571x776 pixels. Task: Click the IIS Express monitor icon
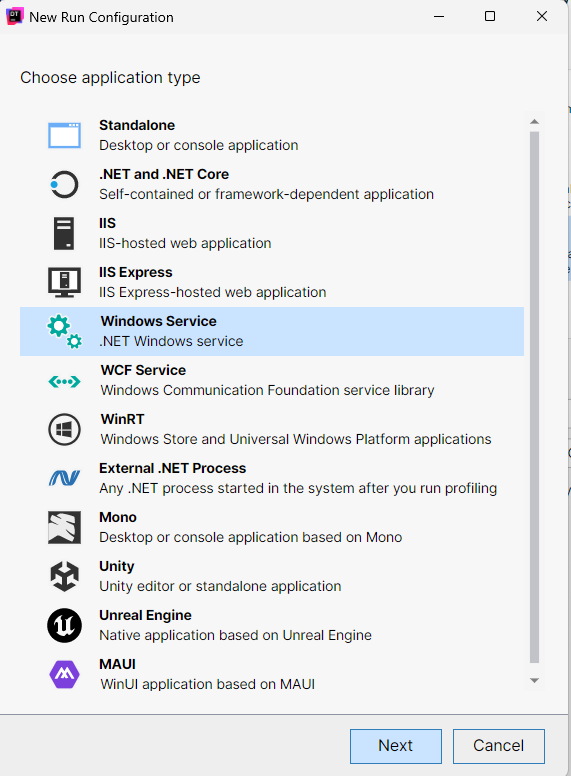64,282
